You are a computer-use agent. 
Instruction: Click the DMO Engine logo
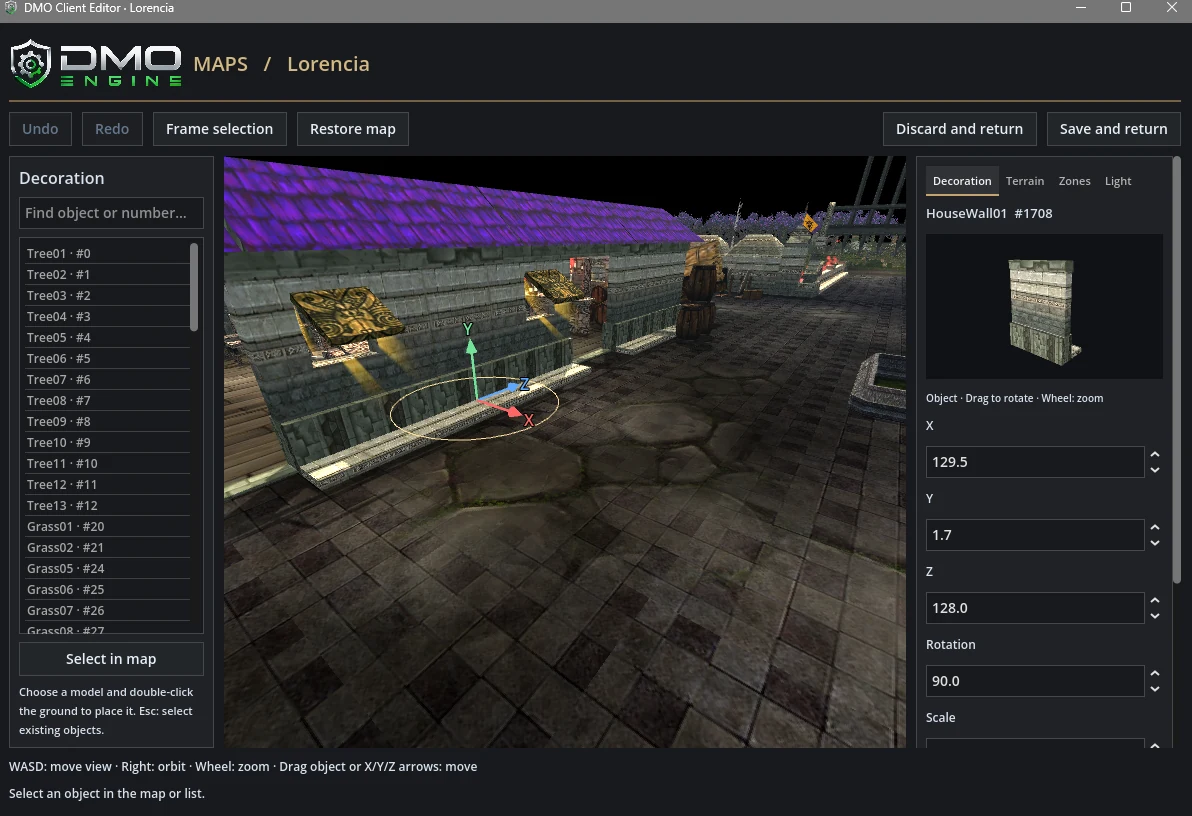pos(96,64)
